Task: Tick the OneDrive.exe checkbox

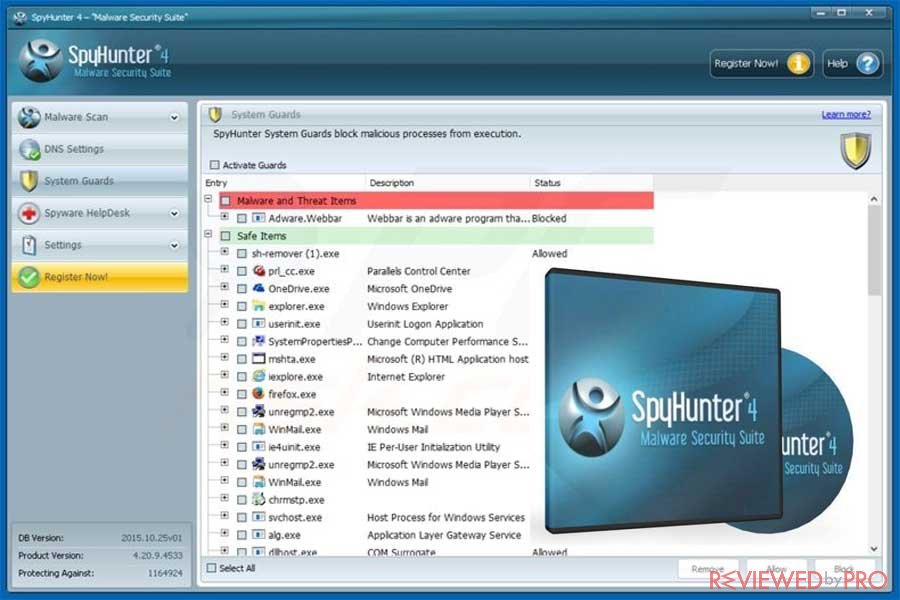Action: pyautogui.click(x=242, y=289)
